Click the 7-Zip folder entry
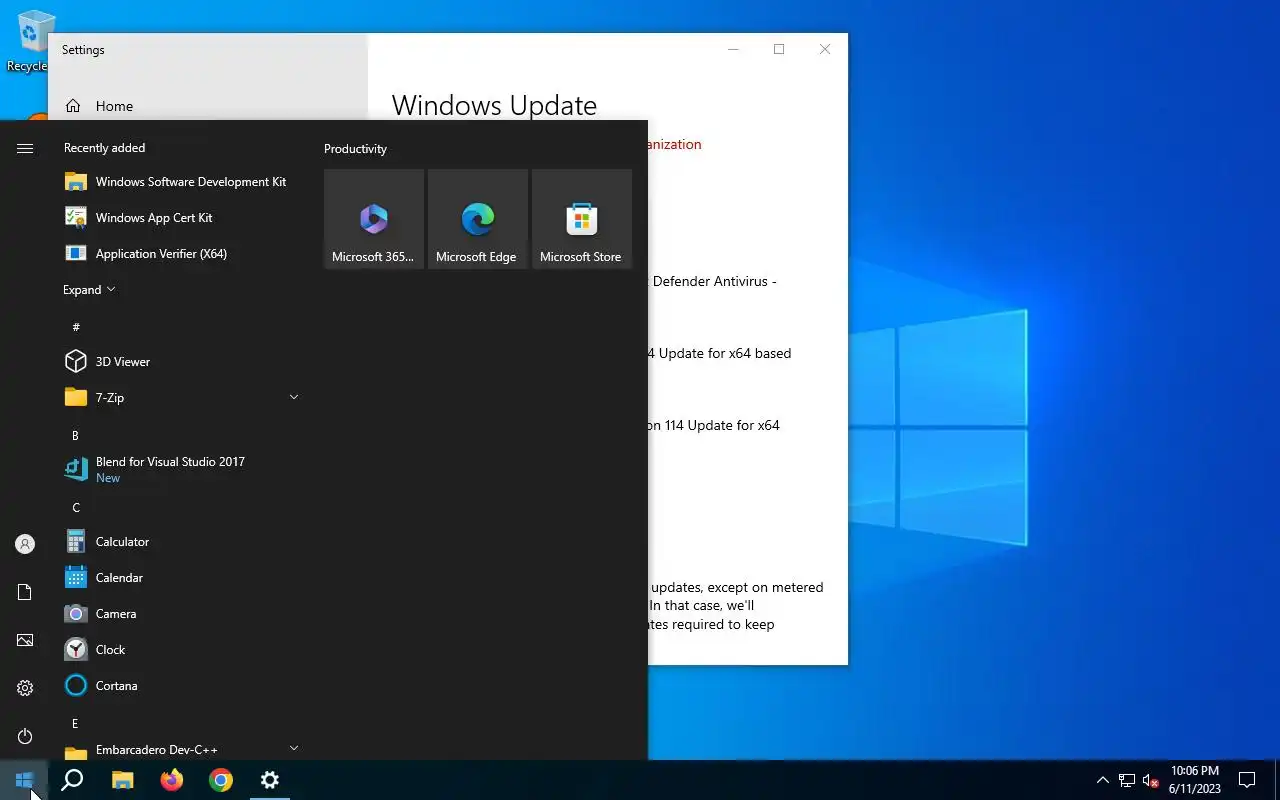The height and width of the screenshot is (800, 1280). (181, 398)
